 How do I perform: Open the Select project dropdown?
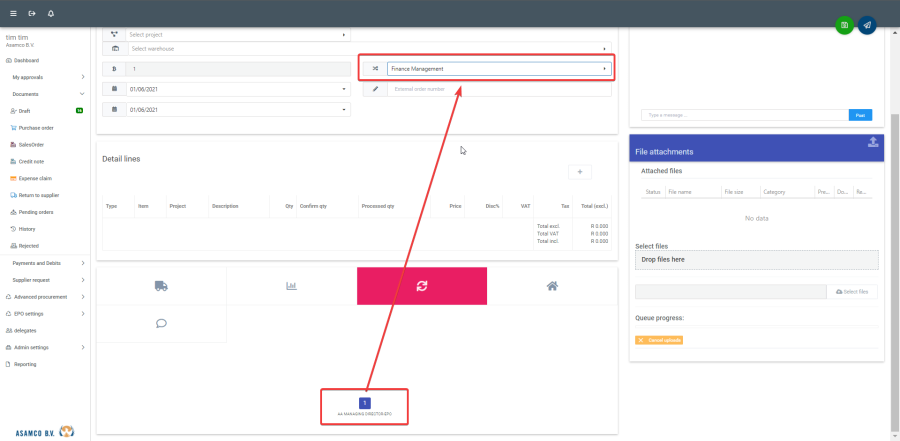[238, 35]
